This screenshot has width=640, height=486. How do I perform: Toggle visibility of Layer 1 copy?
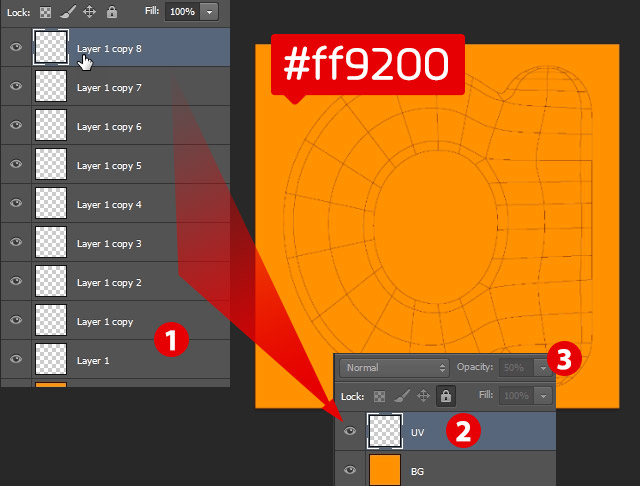click(16, 320)
